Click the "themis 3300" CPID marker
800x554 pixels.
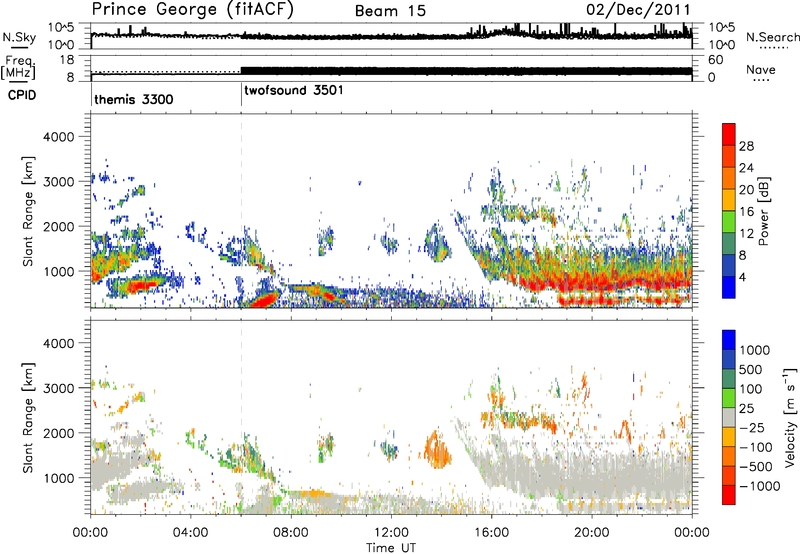(x=134, y=99)
